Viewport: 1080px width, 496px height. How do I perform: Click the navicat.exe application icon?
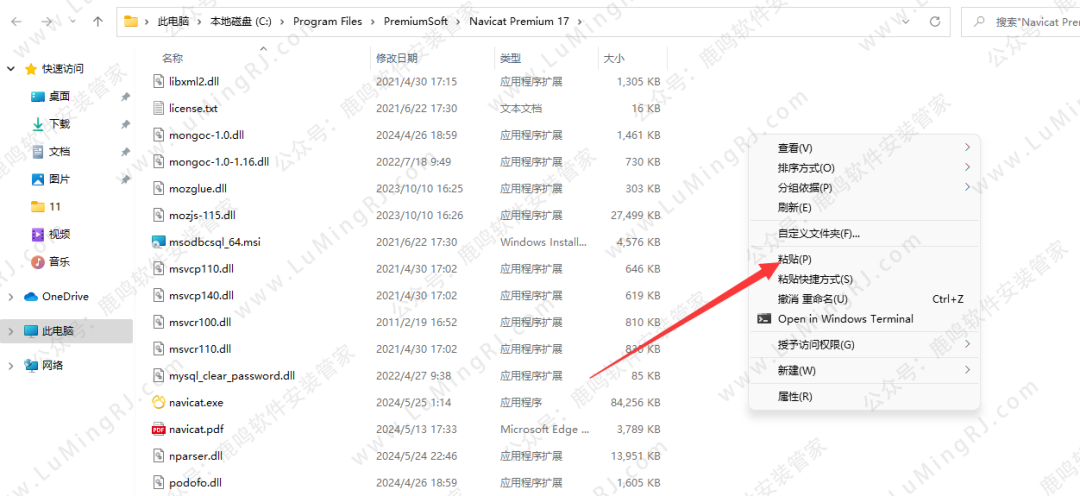[x=158, y=402]
